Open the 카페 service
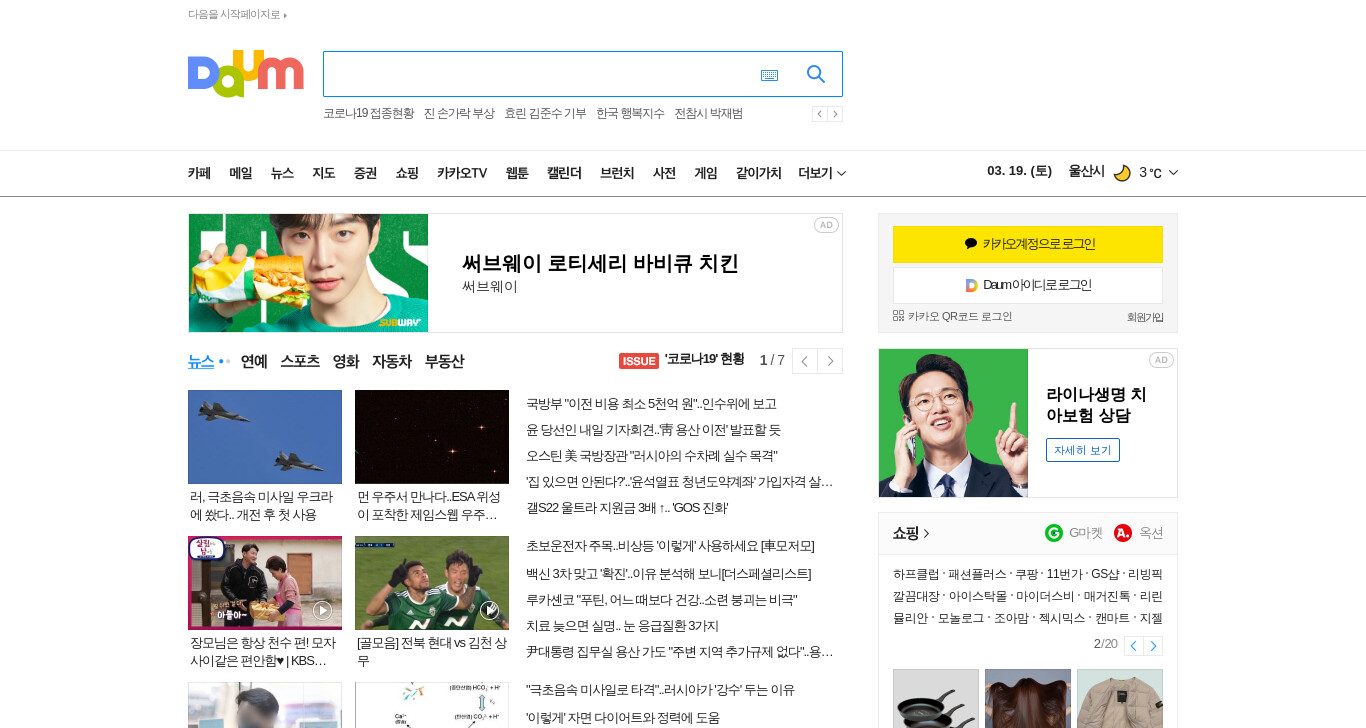The height and width of the screenshot is (728, 1366). point(199,173)
